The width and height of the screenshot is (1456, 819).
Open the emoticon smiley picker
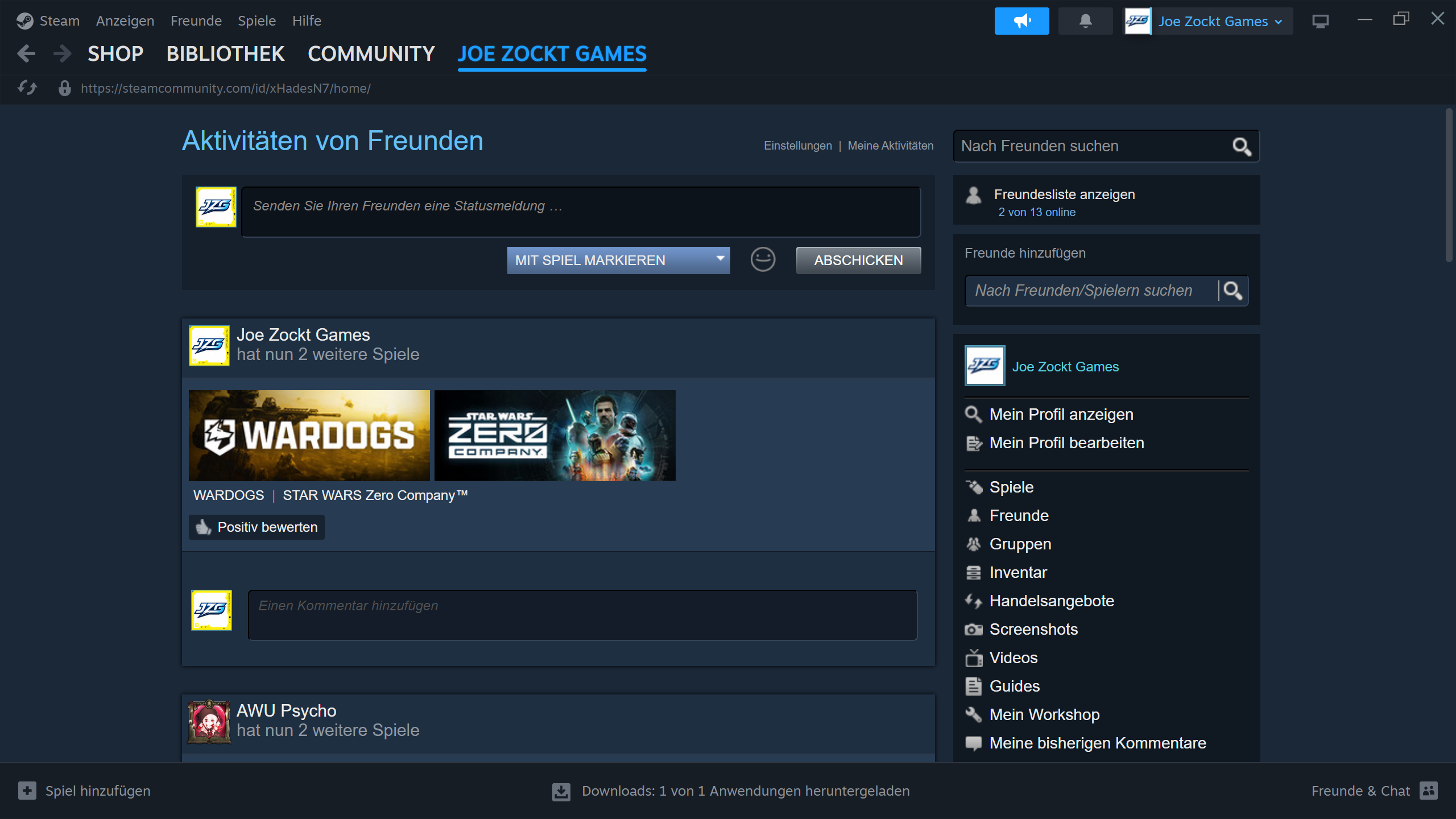[763, 260]
